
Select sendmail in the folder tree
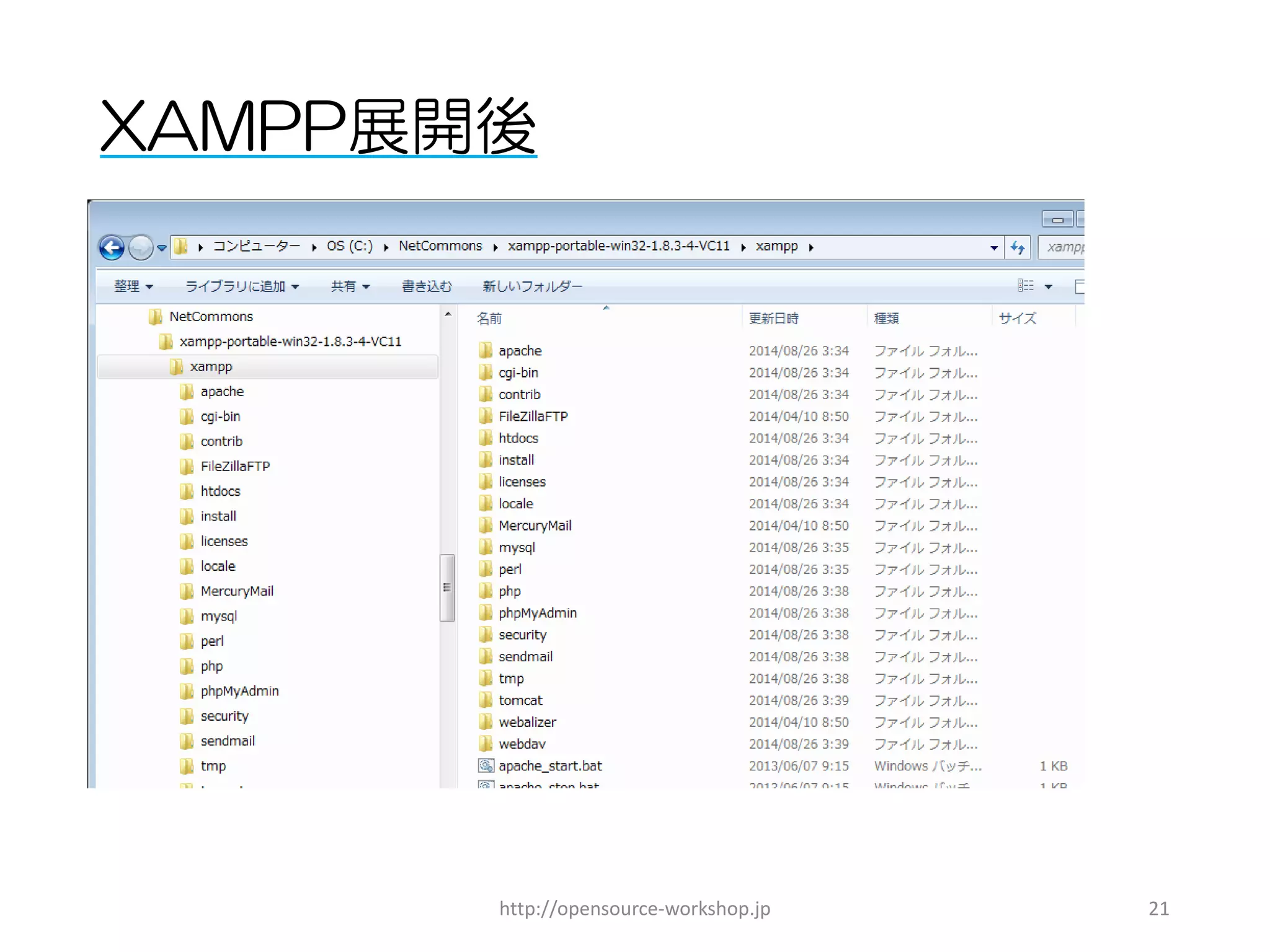coord(228,741)
